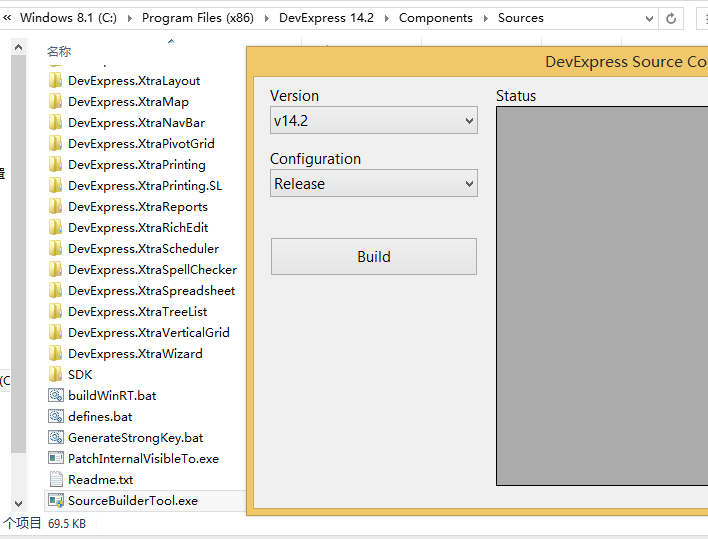
Task: Select DevExpress.XtraMap folder name
Action: pos(128,102)
